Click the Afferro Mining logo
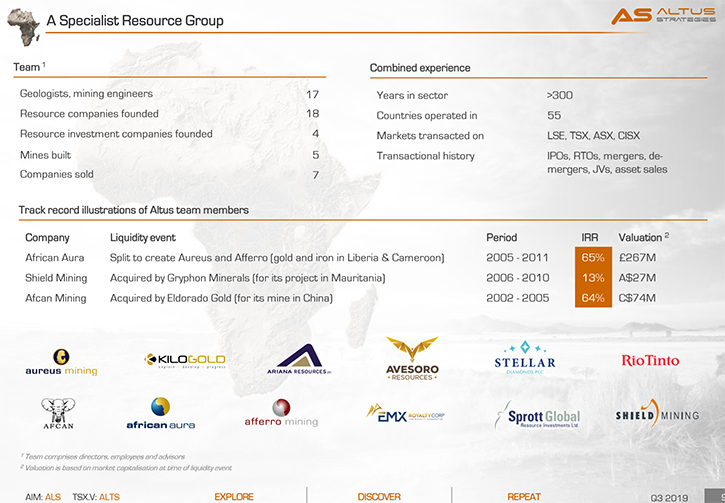 click(281, 413)
